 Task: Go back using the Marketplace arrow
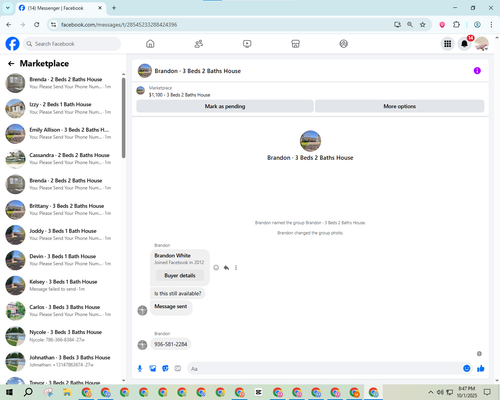(x=11, y=64)
